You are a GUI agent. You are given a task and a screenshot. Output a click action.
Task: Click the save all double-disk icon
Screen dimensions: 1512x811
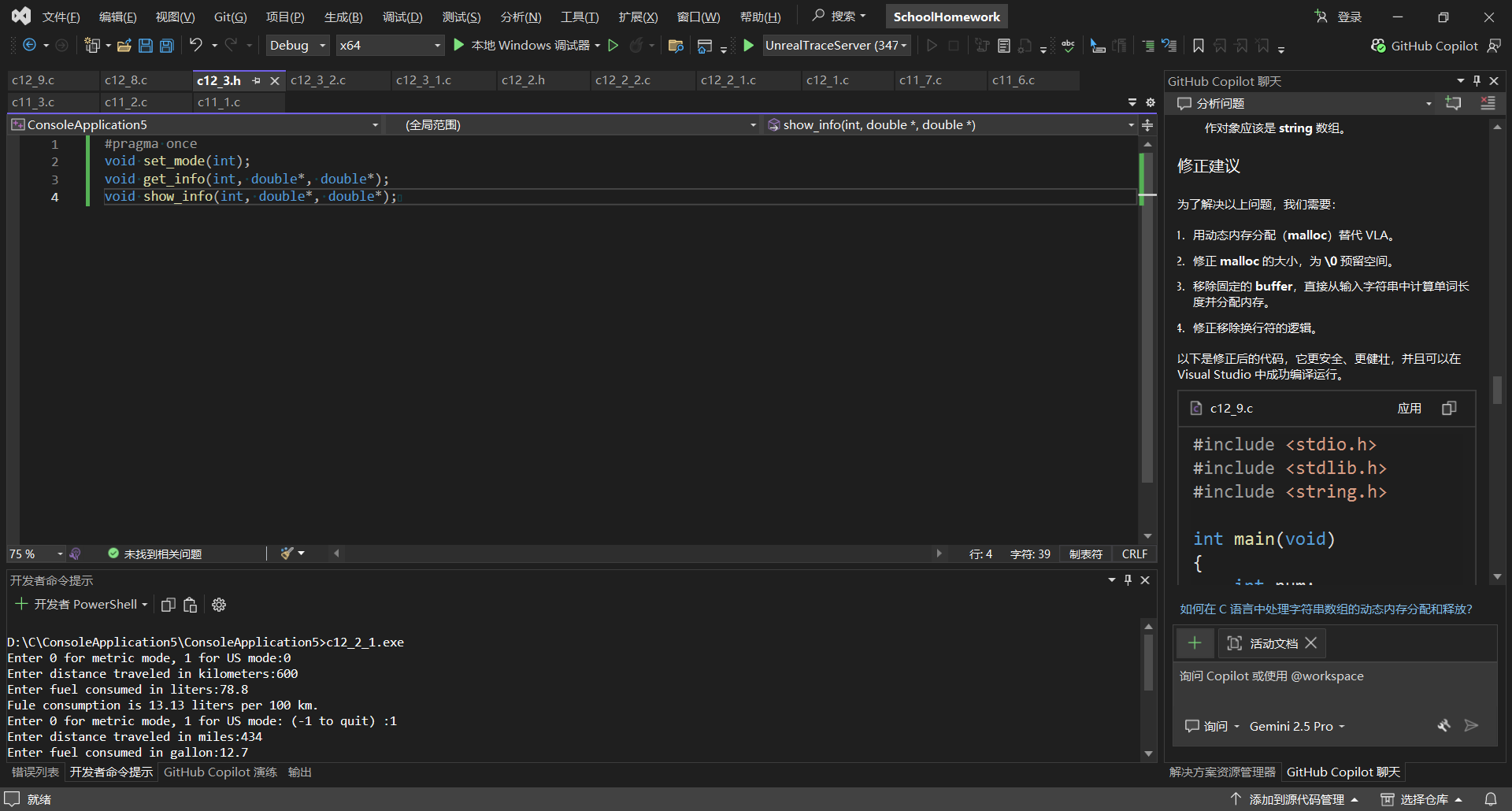coord(167,46)
